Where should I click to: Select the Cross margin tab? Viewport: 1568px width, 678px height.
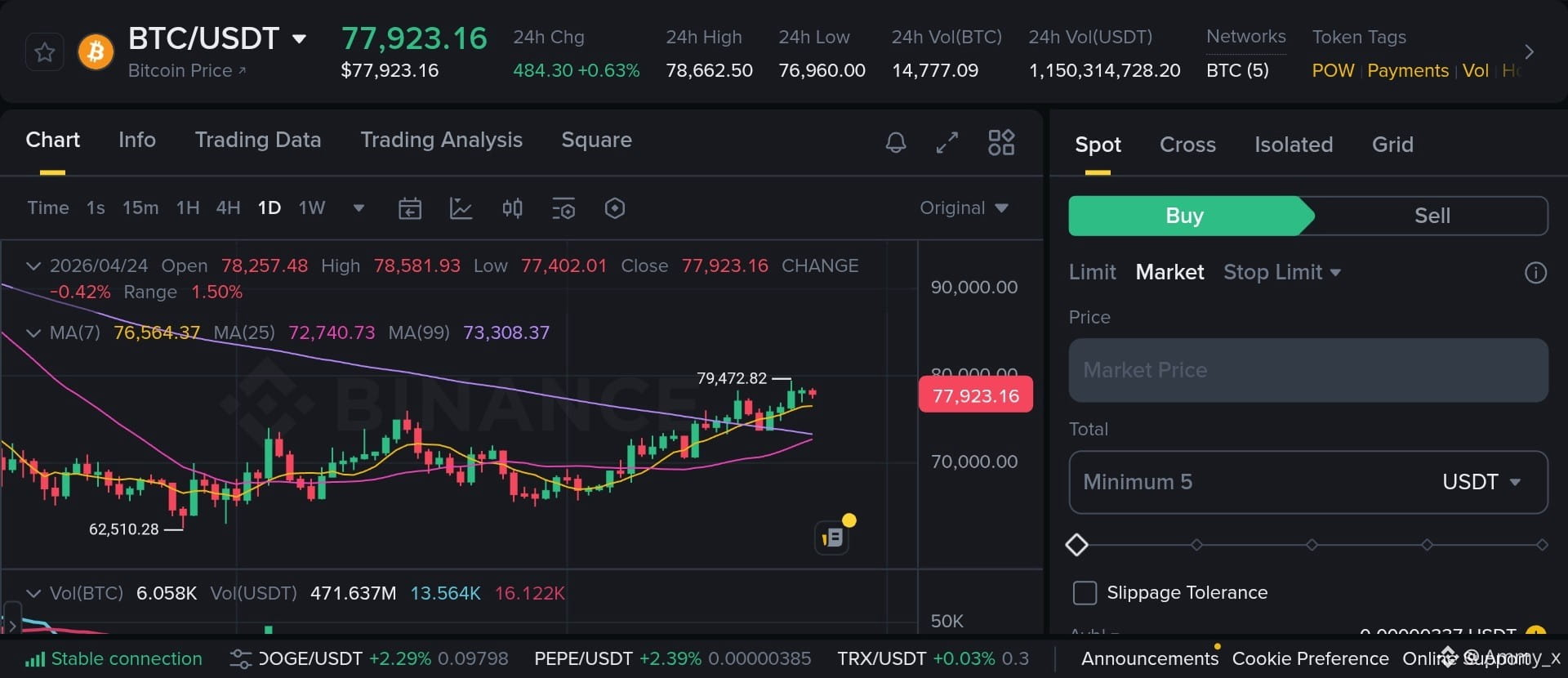tap(1187, 145)
